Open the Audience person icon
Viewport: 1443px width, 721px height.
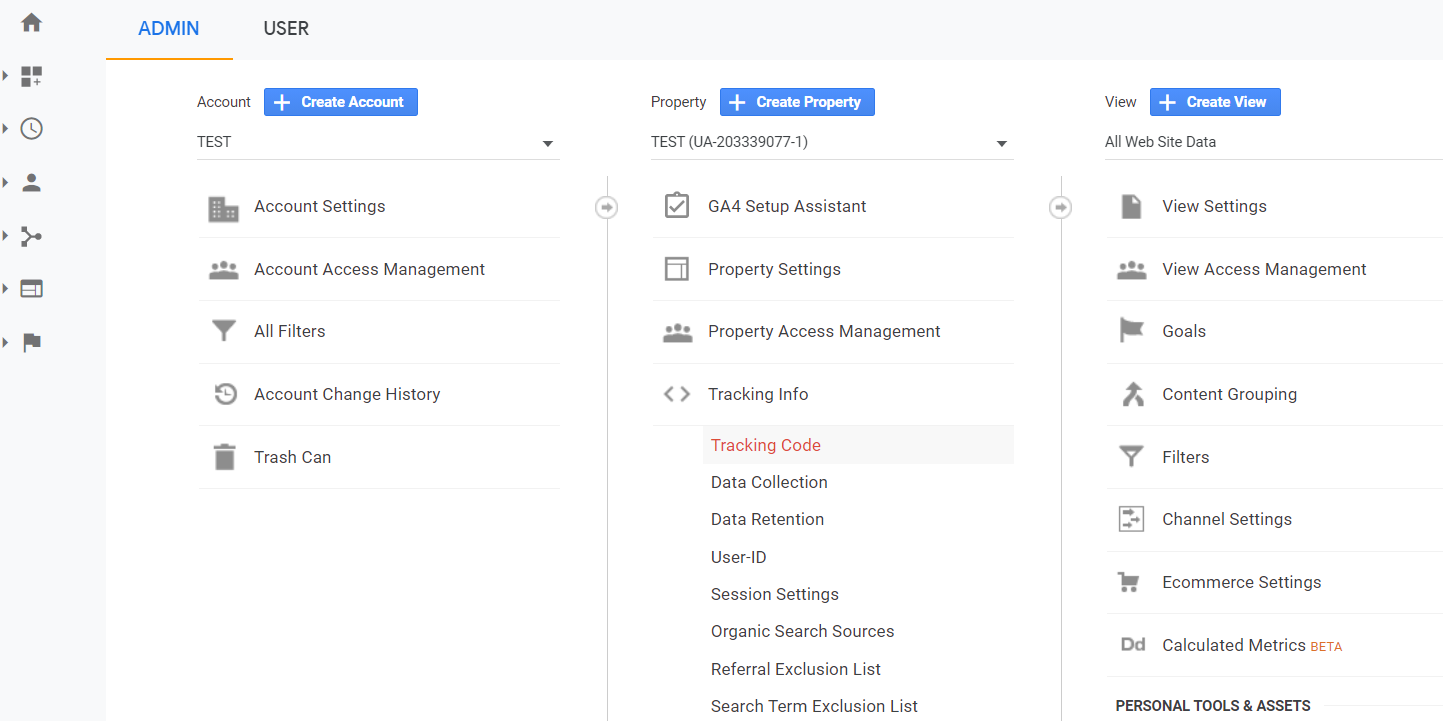(31, 182)
